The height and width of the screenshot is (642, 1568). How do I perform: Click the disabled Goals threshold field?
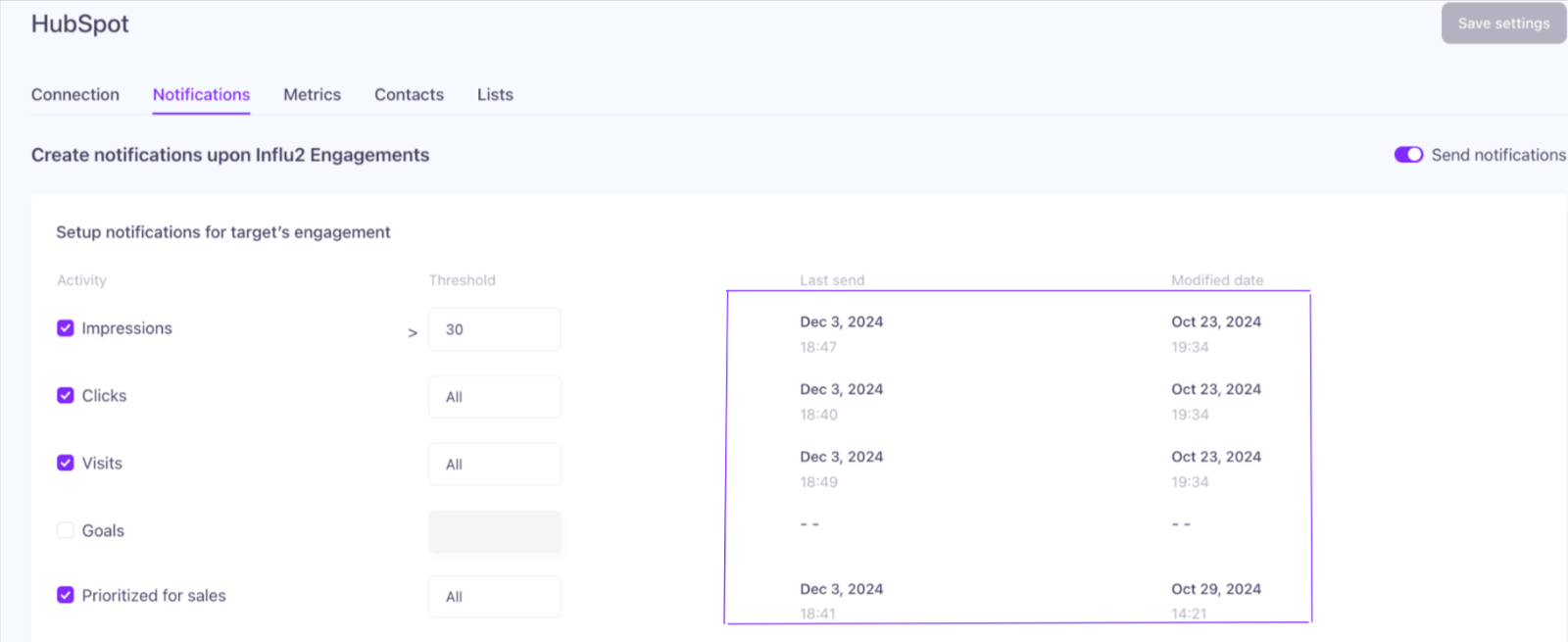[495, 531]
